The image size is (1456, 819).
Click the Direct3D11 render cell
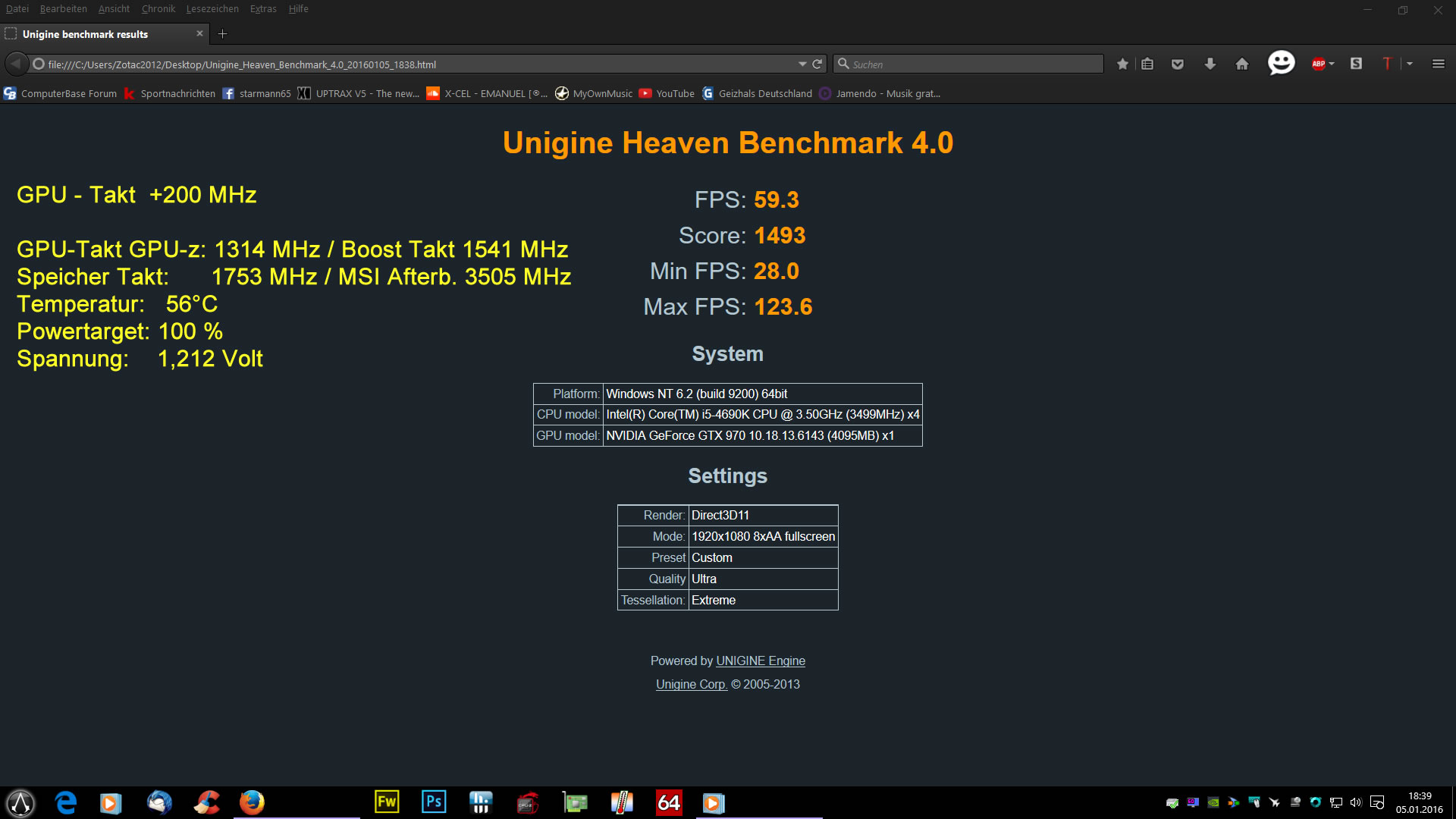pyautogui.click(x=763, y=515)
